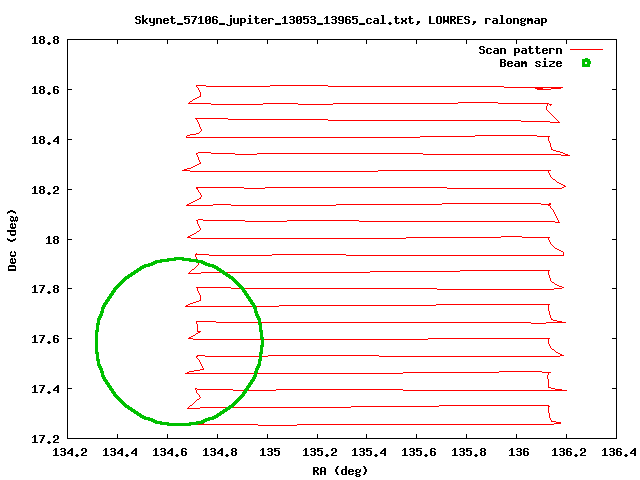The image size is (640, 480).
Task: Click the 134.8 RA tick label
Action: tap(220, 452)
